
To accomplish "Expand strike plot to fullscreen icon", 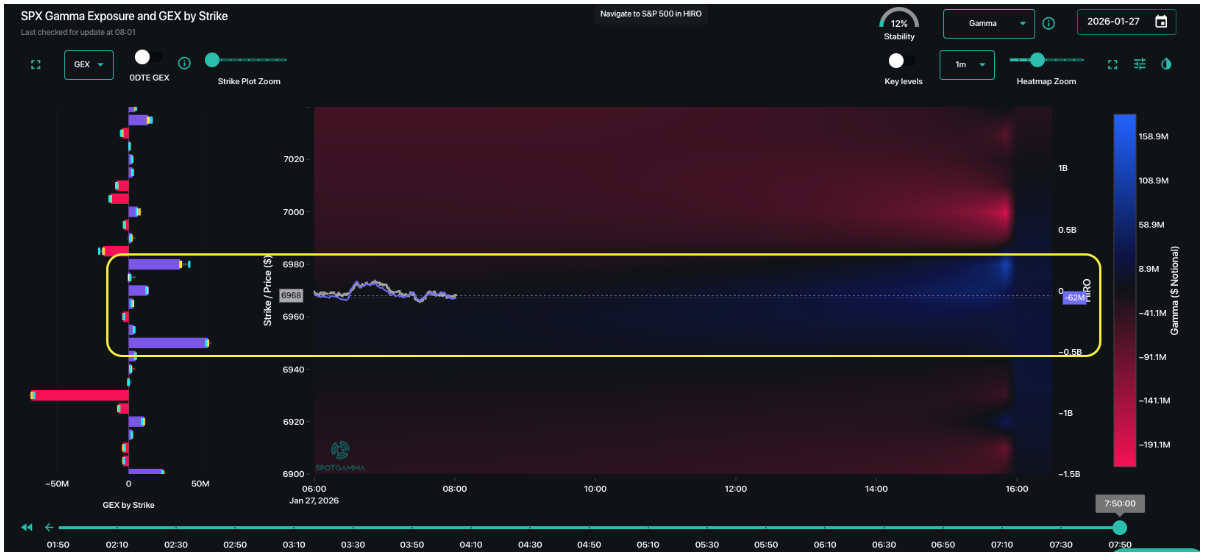I will tap(36, 64).
